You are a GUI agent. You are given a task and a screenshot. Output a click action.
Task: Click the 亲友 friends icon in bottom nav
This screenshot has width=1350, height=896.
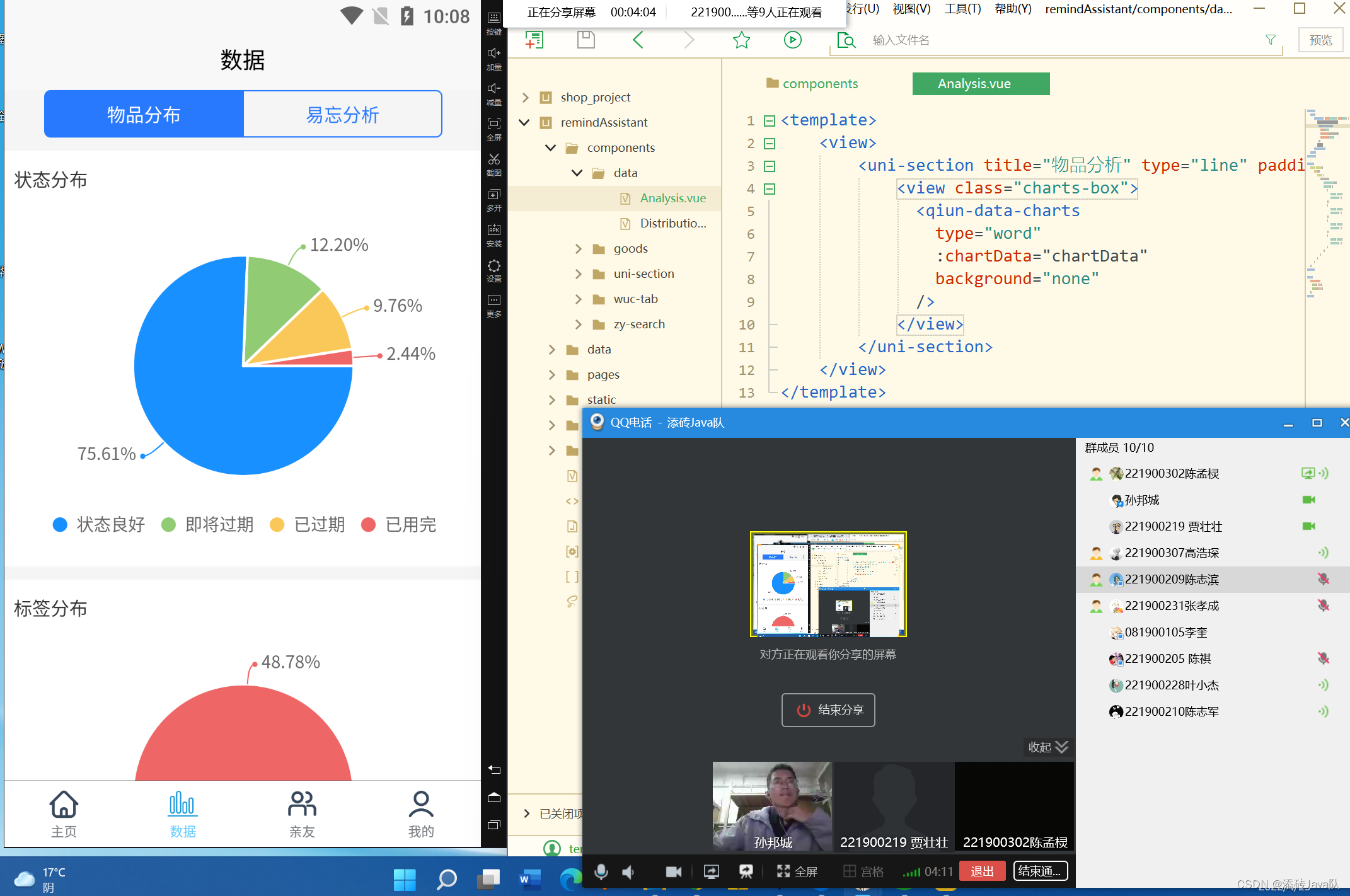tap(302, 805)
